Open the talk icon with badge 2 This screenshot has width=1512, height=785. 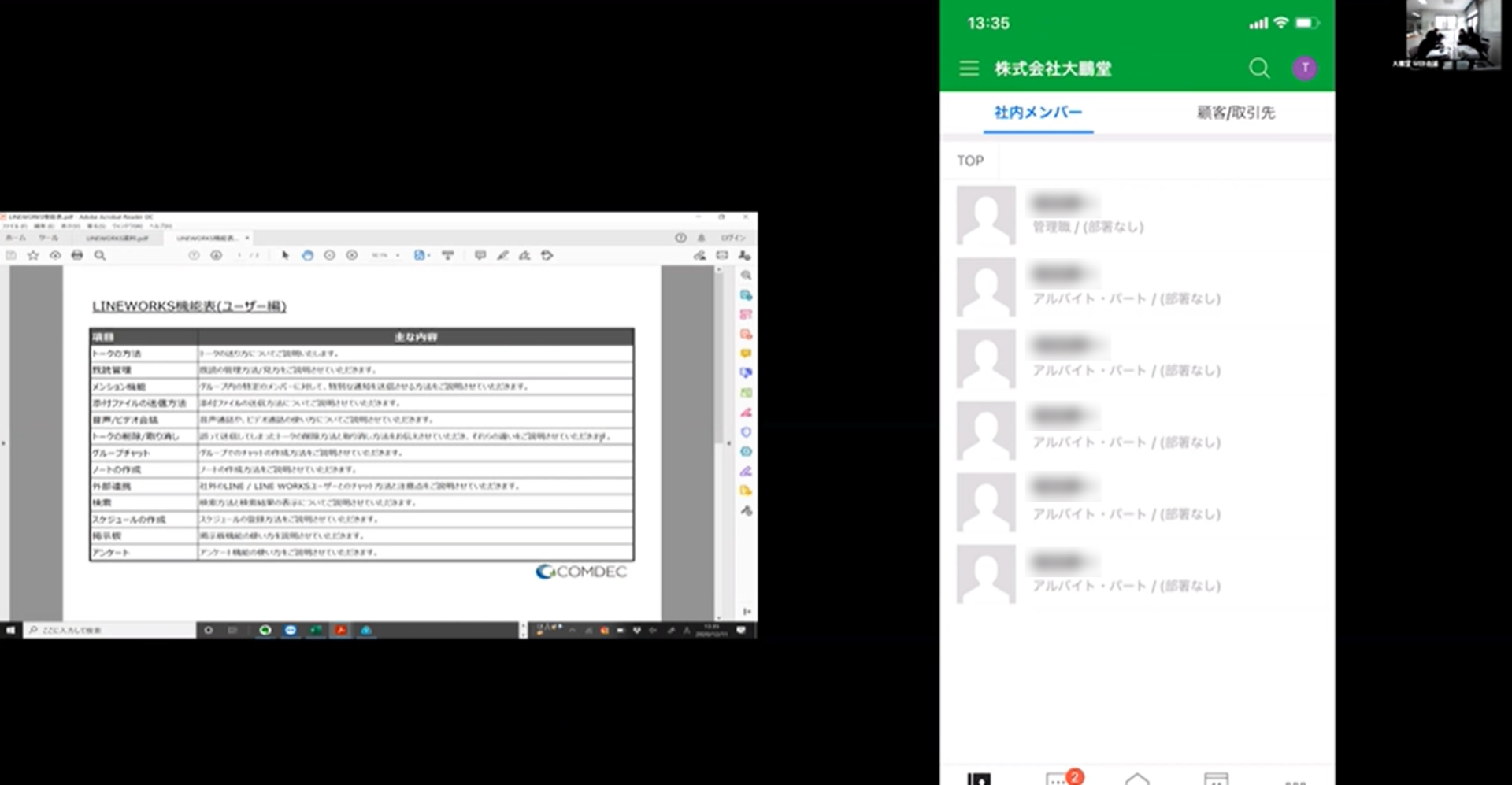(1063, 778)
